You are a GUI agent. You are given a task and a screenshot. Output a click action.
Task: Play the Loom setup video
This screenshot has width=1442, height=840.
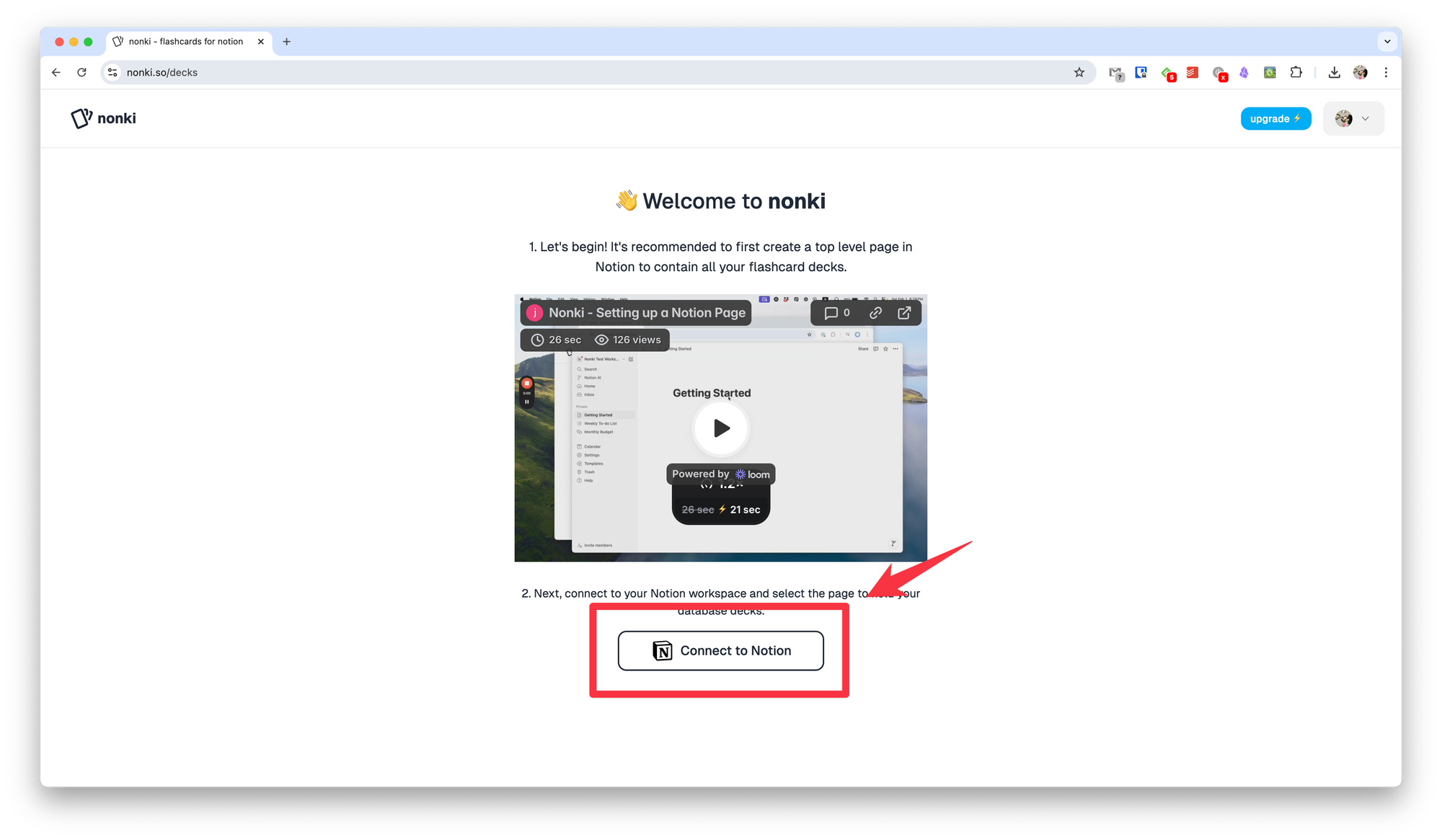(x=720, y=428)
